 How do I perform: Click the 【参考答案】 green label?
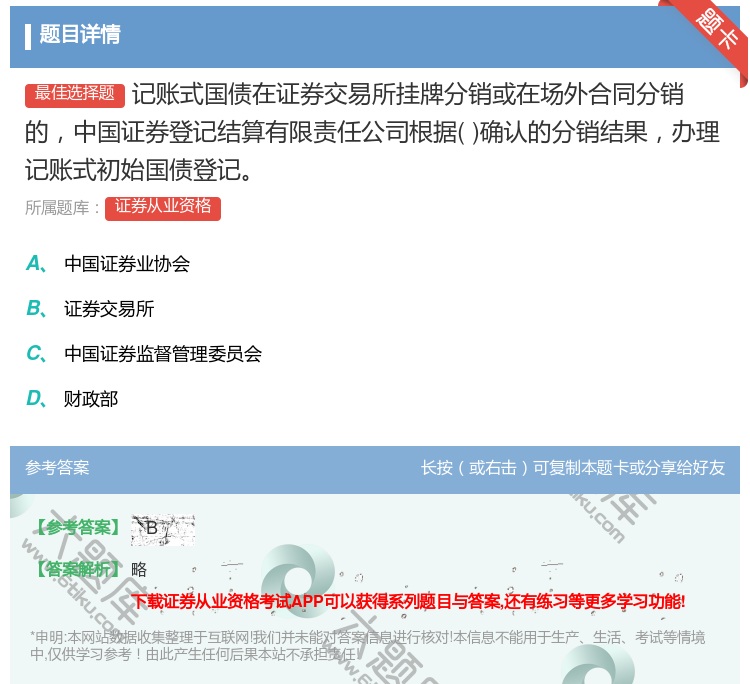click(x=77, y=528)
